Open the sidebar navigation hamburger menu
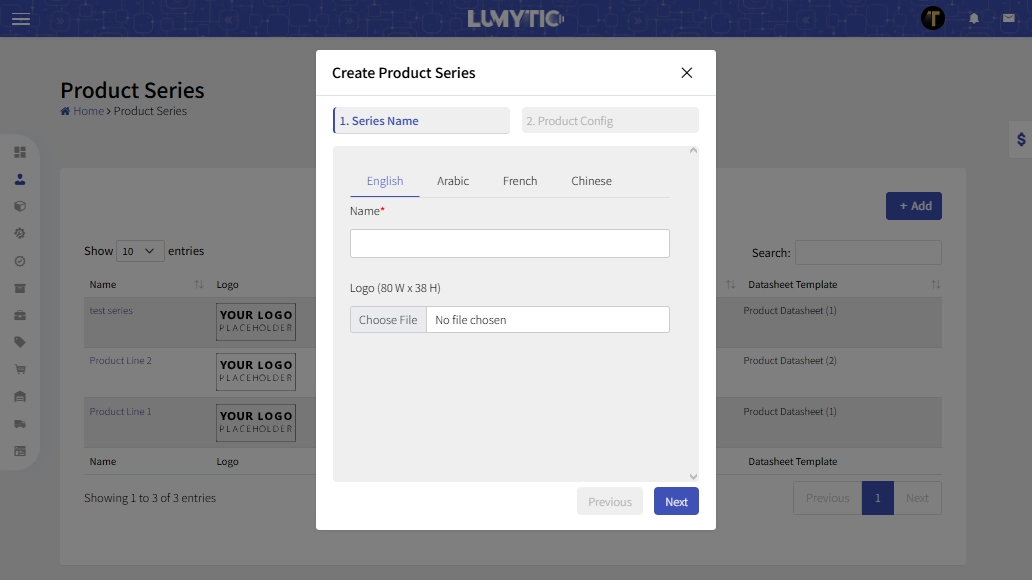 tap(20, 19)
